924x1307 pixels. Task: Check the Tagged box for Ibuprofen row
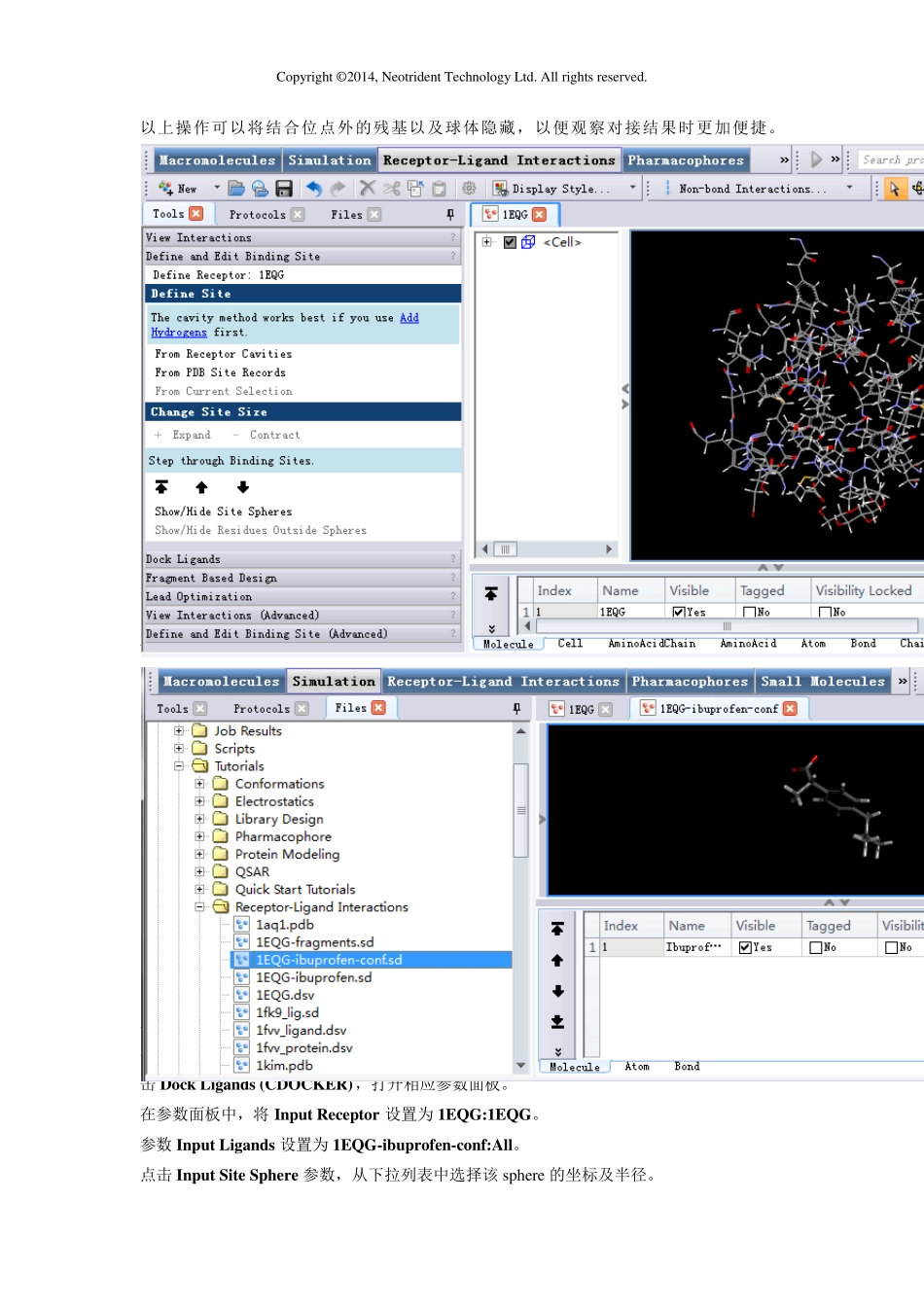(816, 947)
